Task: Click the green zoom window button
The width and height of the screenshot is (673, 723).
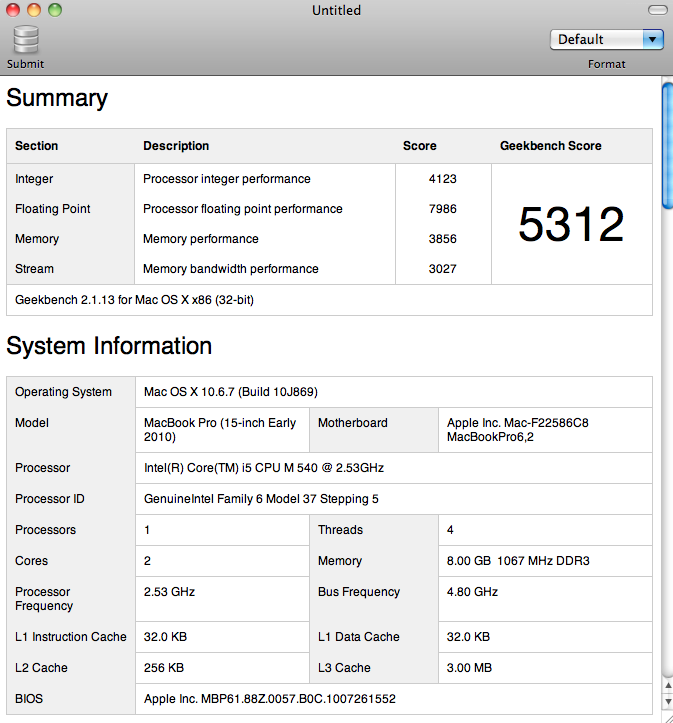Action: tap(55, 10)
